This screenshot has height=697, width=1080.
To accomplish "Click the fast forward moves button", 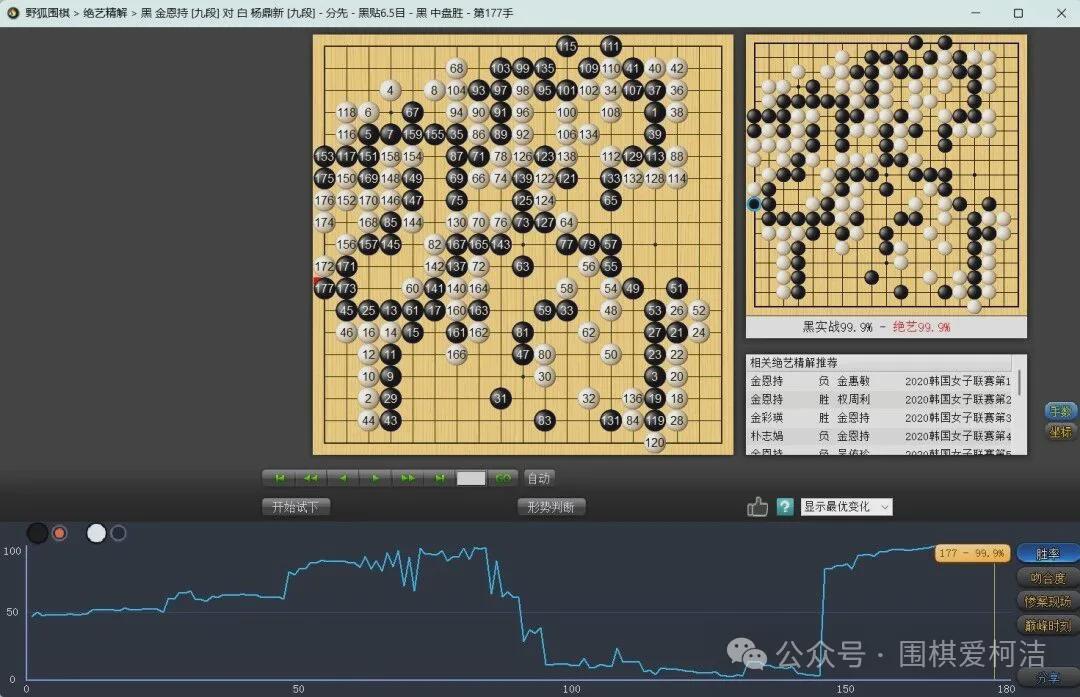I will pos(407,478).
